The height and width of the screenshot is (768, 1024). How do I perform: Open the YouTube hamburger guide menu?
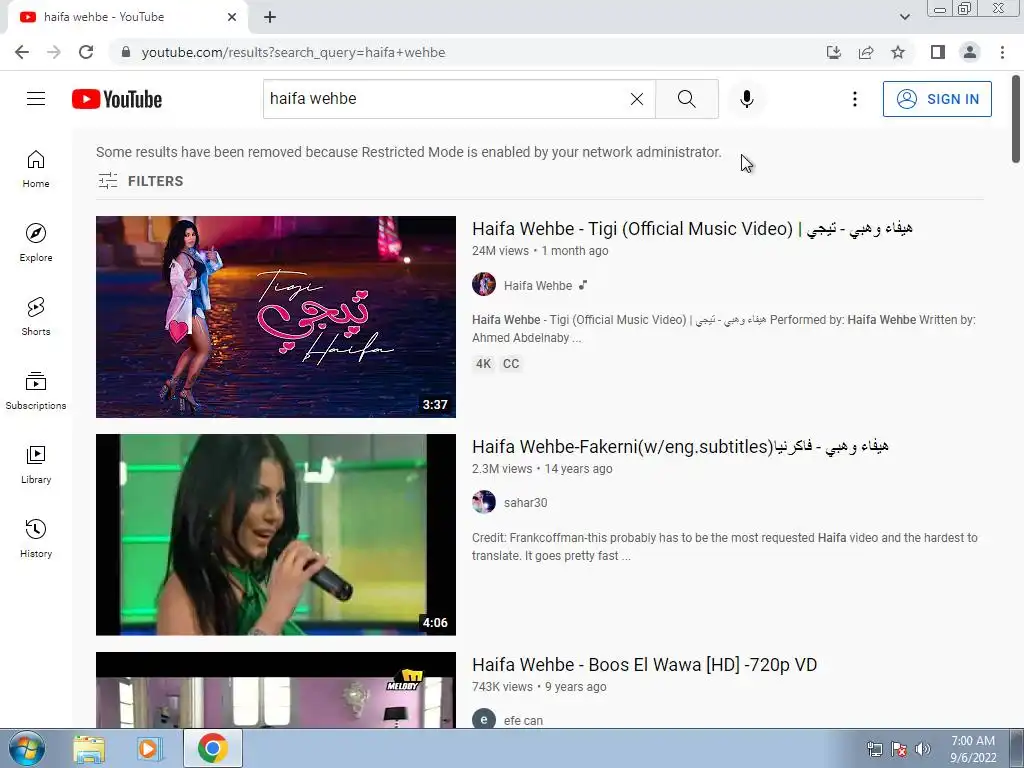[x=36, y=99]
